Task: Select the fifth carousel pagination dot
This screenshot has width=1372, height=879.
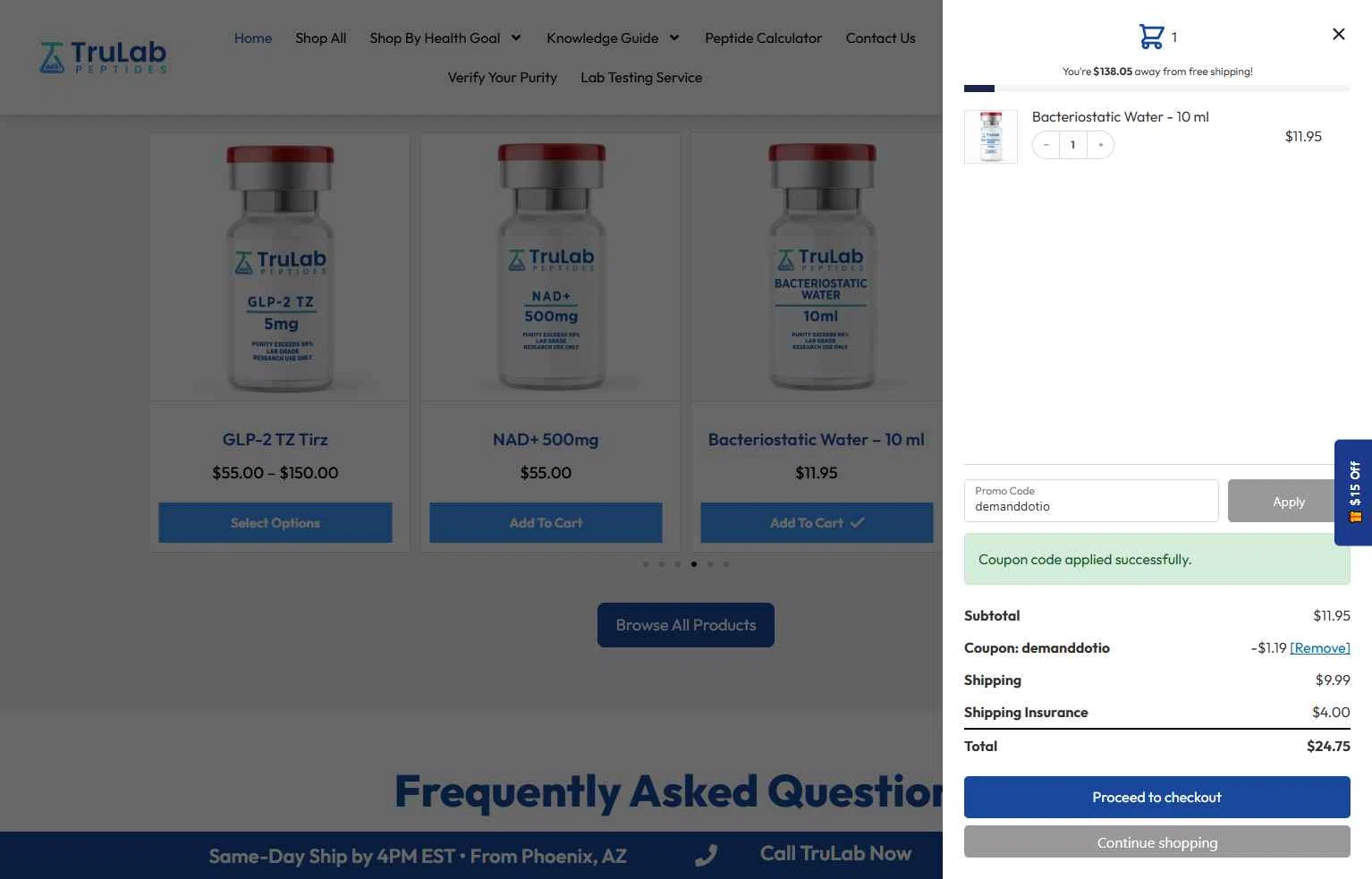Action: click(710, 564)
